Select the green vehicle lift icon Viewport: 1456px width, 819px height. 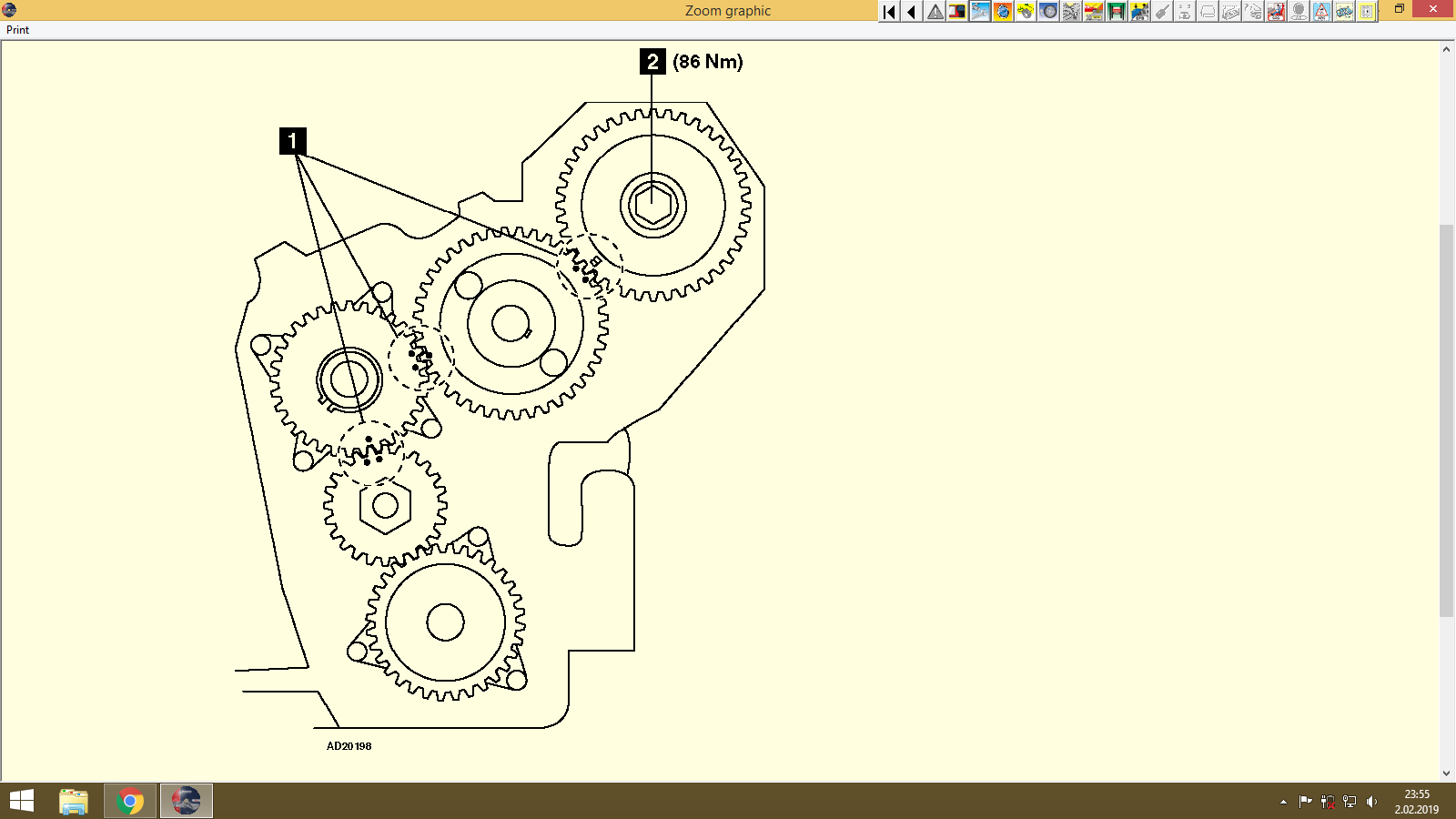pyautogui.click(x=1116, y=12)
